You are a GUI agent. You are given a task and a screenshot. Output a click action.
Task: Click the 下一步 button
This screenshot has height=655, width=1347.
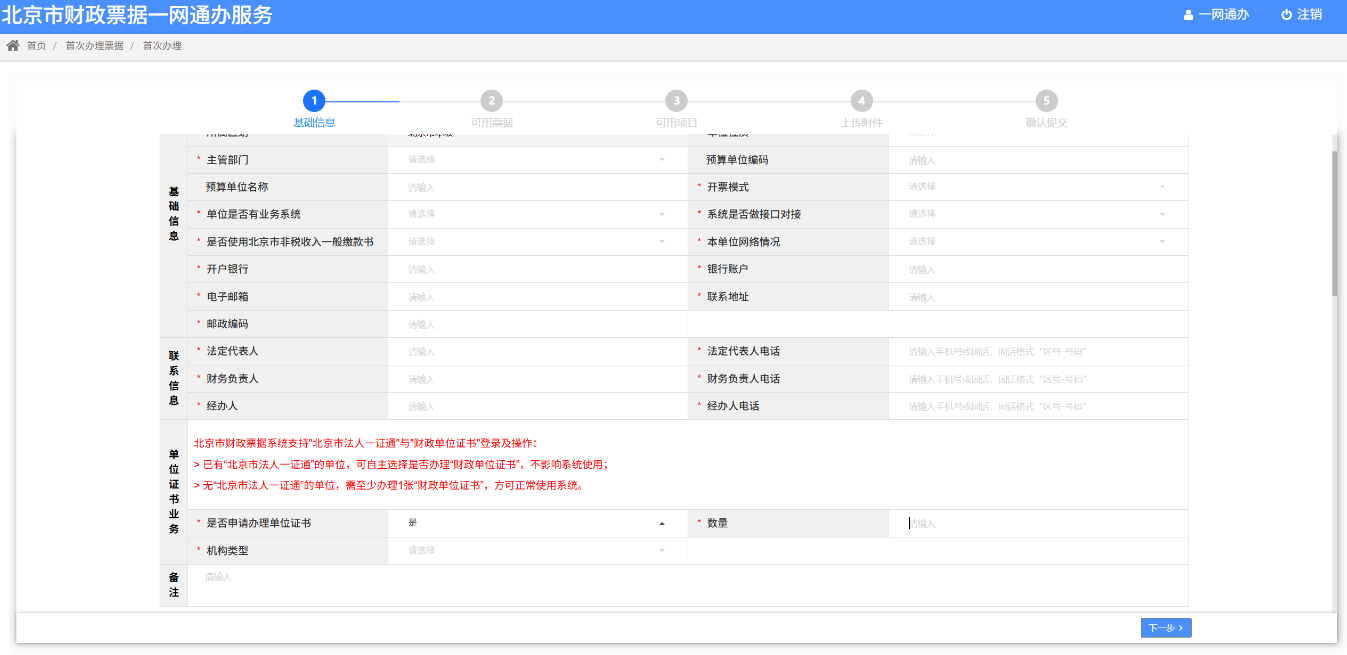pos(1165,628)
